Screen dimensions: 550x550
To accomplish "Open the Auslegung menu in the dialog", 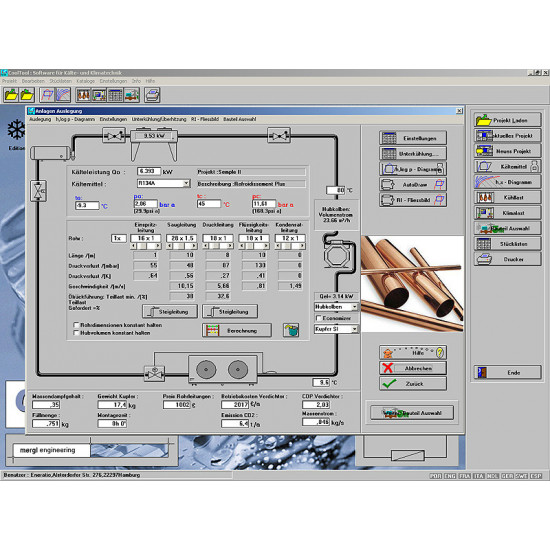I will click(40, 119).
